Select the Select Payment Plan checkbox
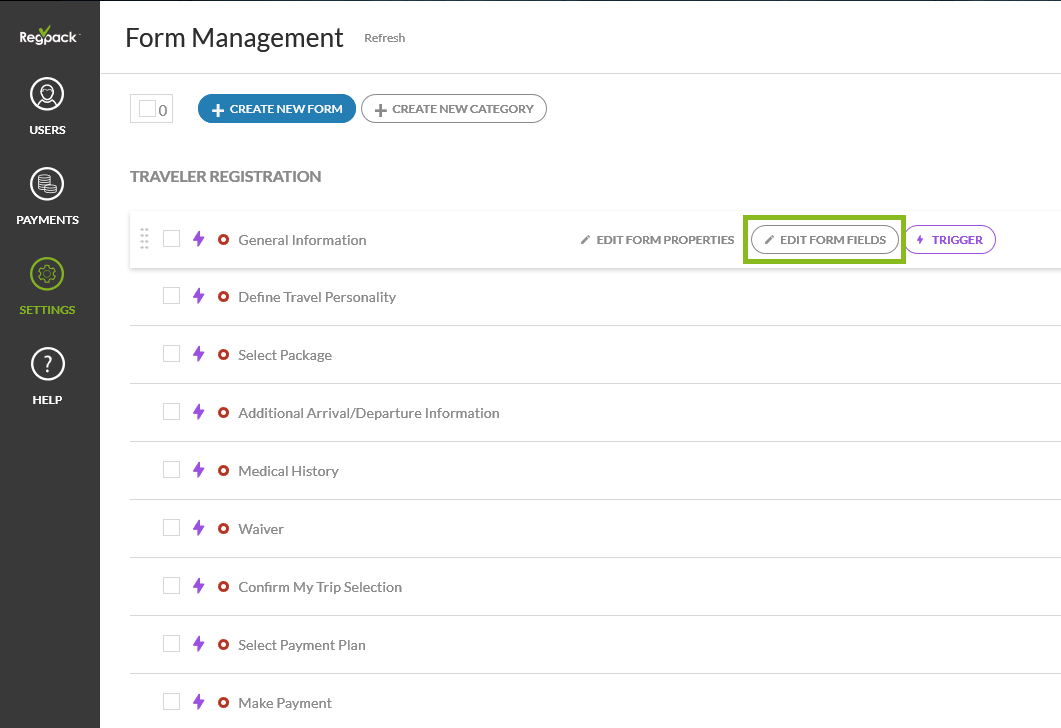This screenshot has height=728, width=1061. coord(171,644)
